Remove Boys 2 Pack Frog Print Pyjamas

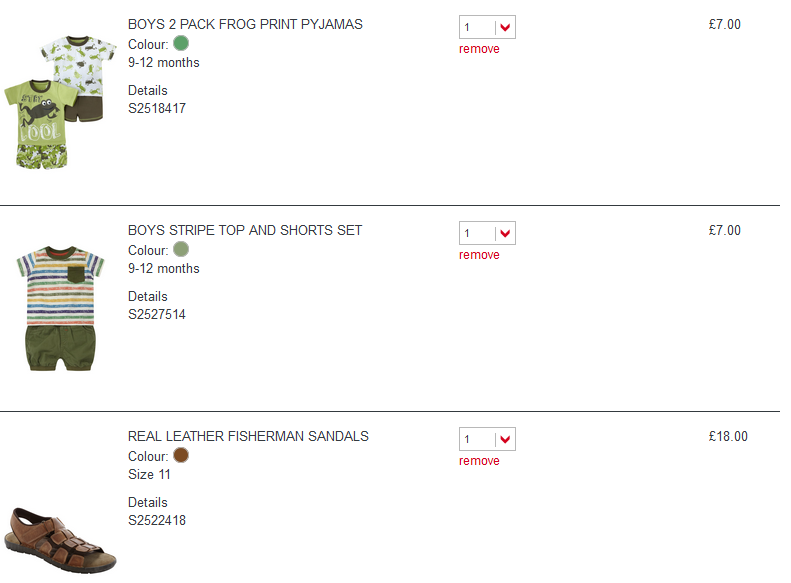click(479, 49)
